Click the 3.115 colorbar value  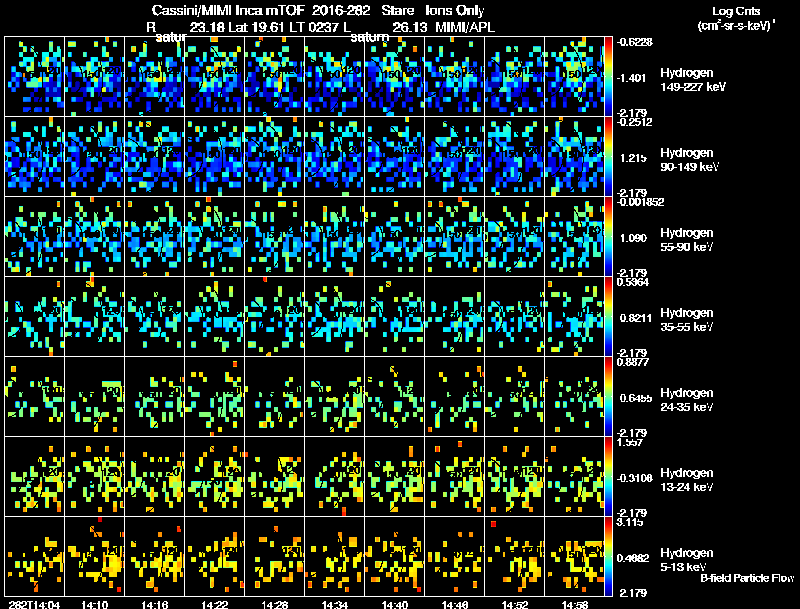tap(630, 522)
